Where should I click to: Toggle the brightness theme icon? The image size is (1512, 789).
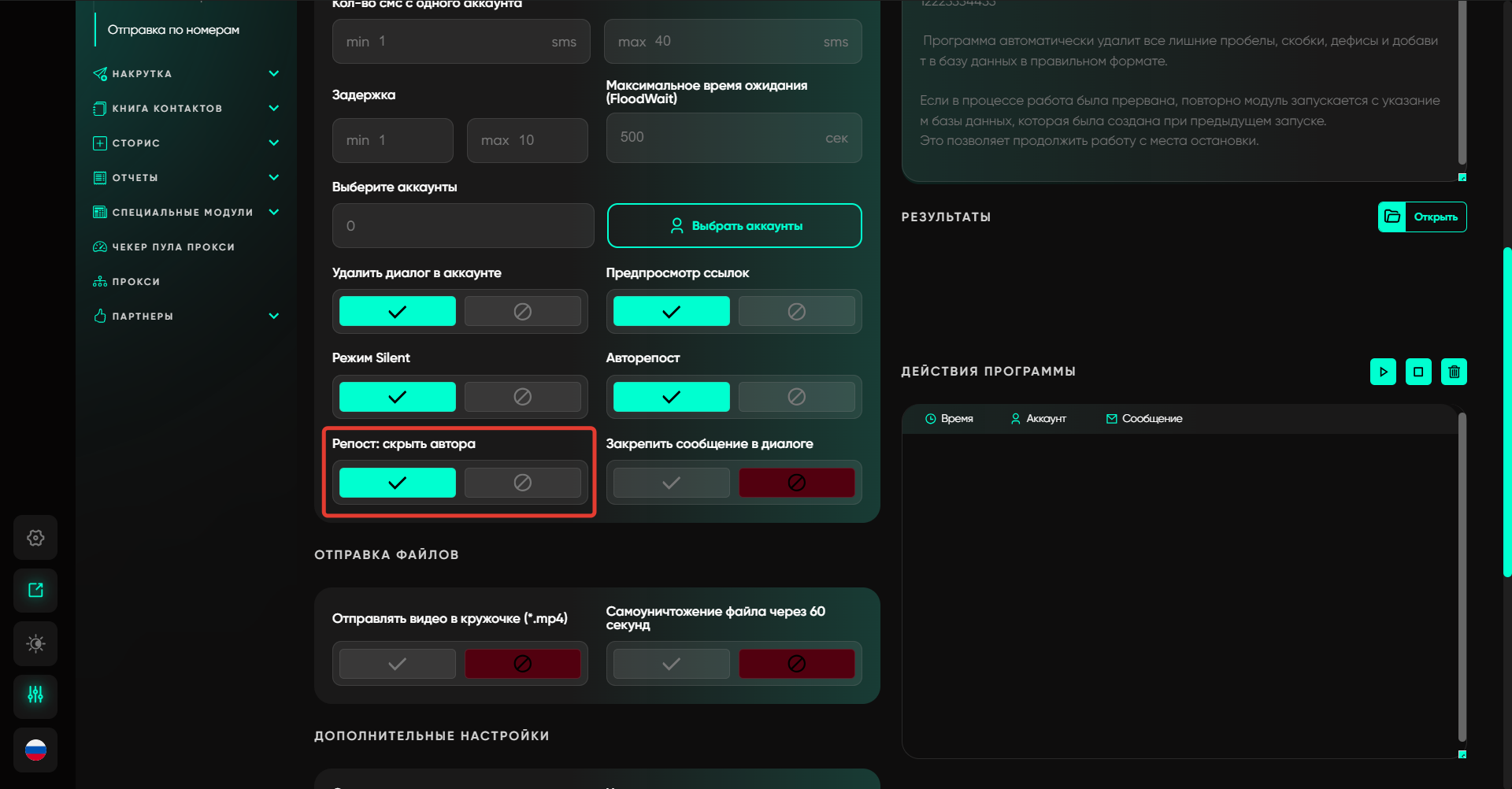click(35, 643)
